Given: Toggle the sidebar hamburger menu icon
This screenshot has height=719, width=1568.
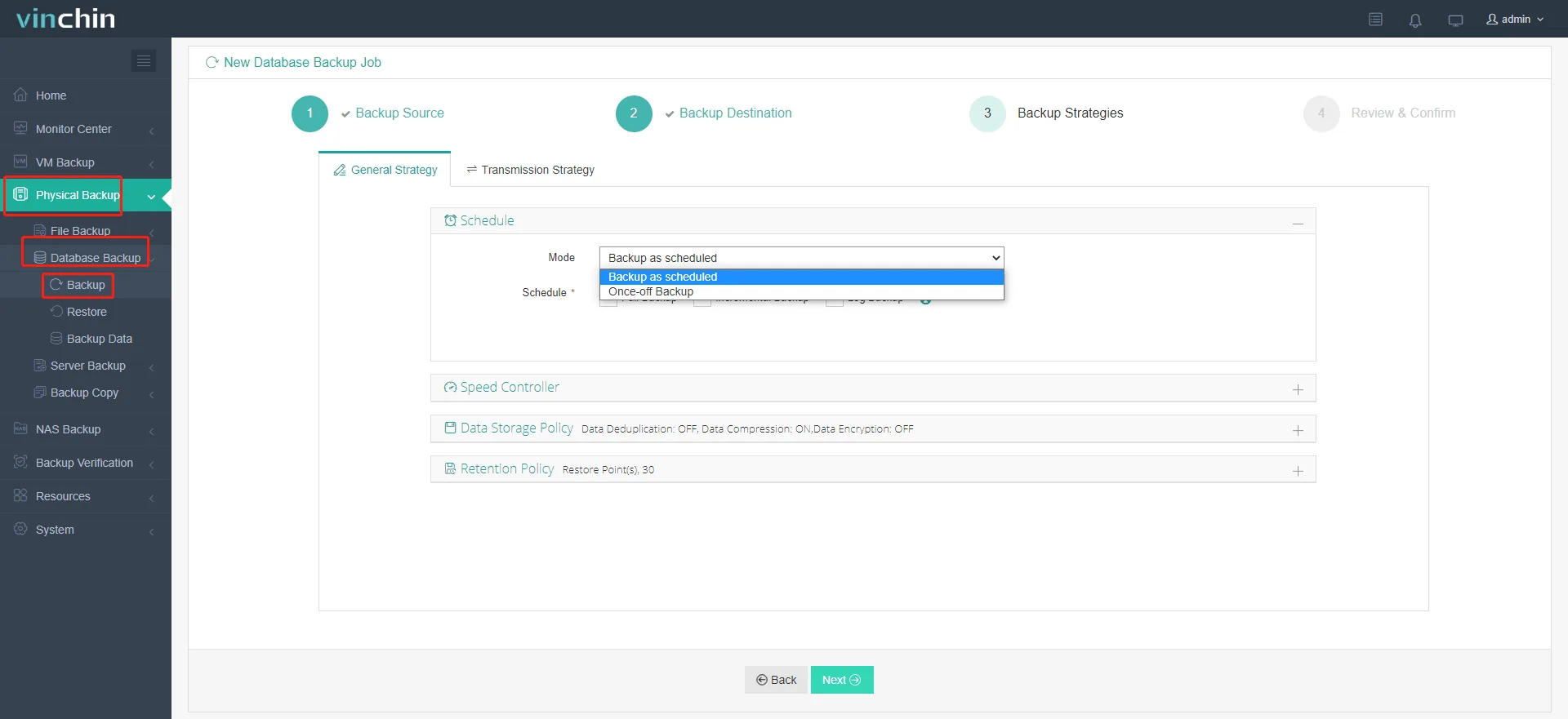Looking at the screenshot, I should point(144,60).
